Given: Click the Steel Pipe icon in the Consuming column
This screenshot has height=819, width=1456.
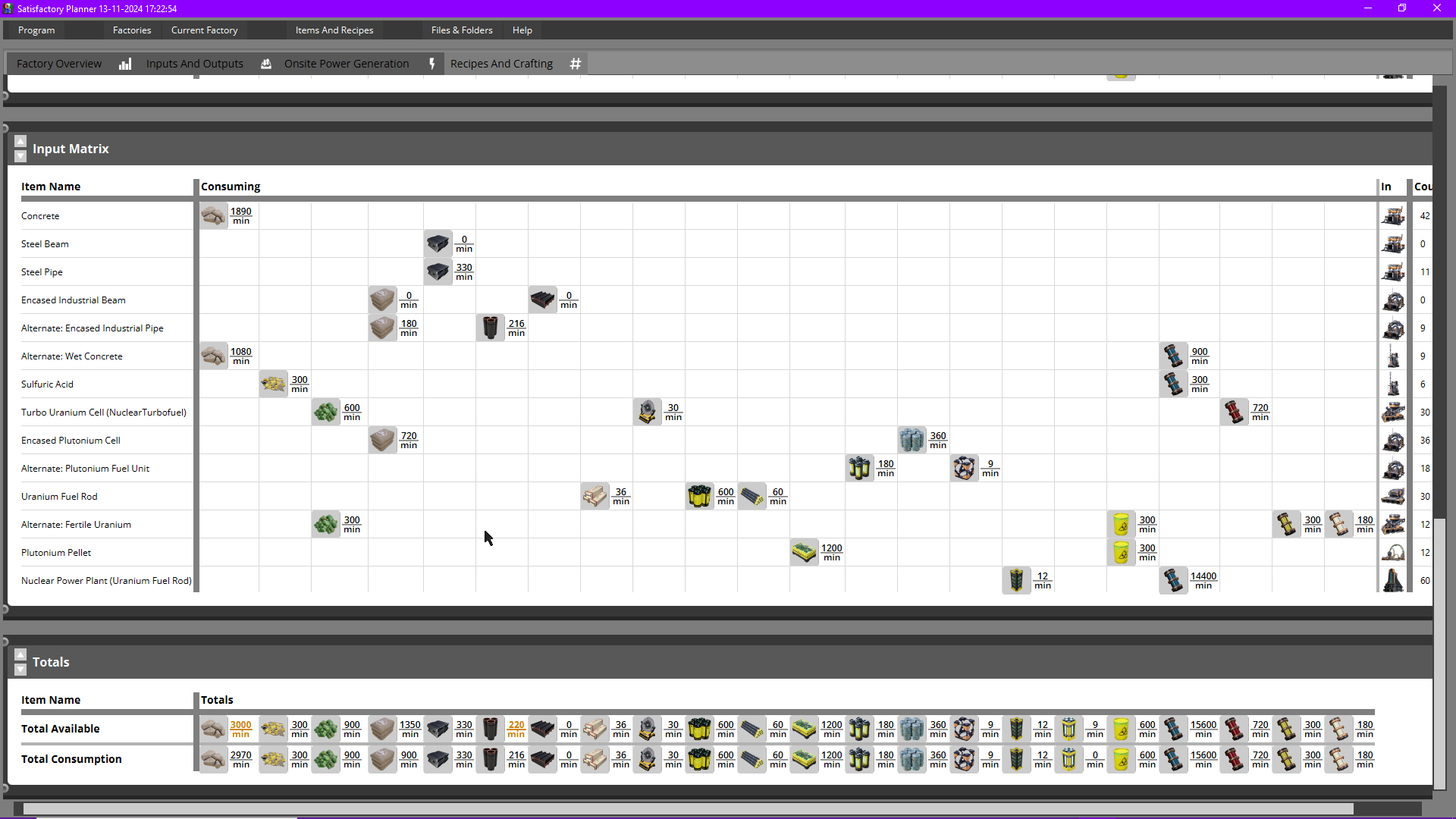Looking at the screenshot, I should pos(438,271).
